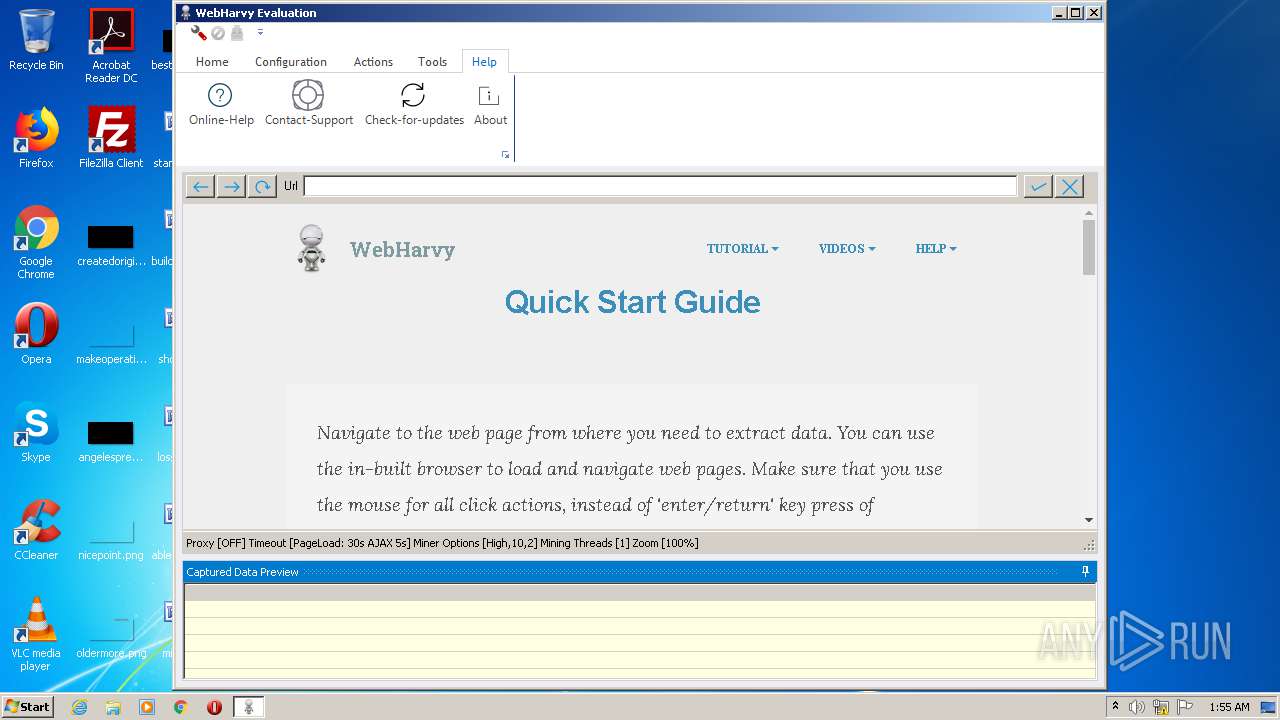Switch to the Configuration ribbon tab
1280x720 pixels.
click(x=291, y=62)
